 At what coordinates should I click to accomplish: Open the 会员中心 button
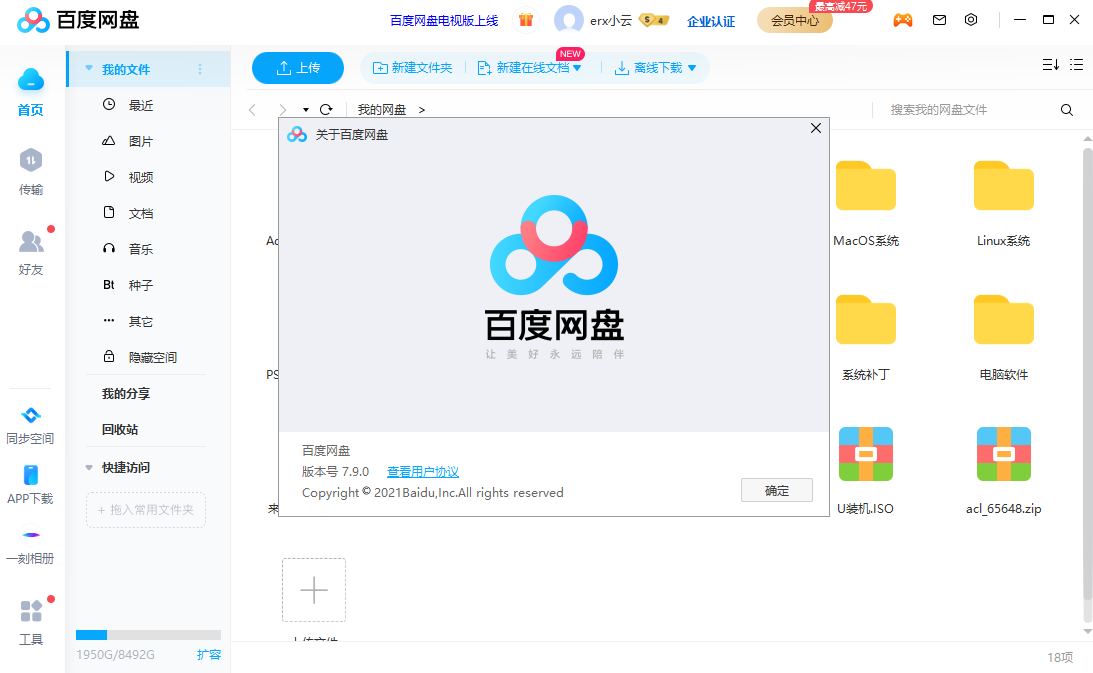coord(795,20)
